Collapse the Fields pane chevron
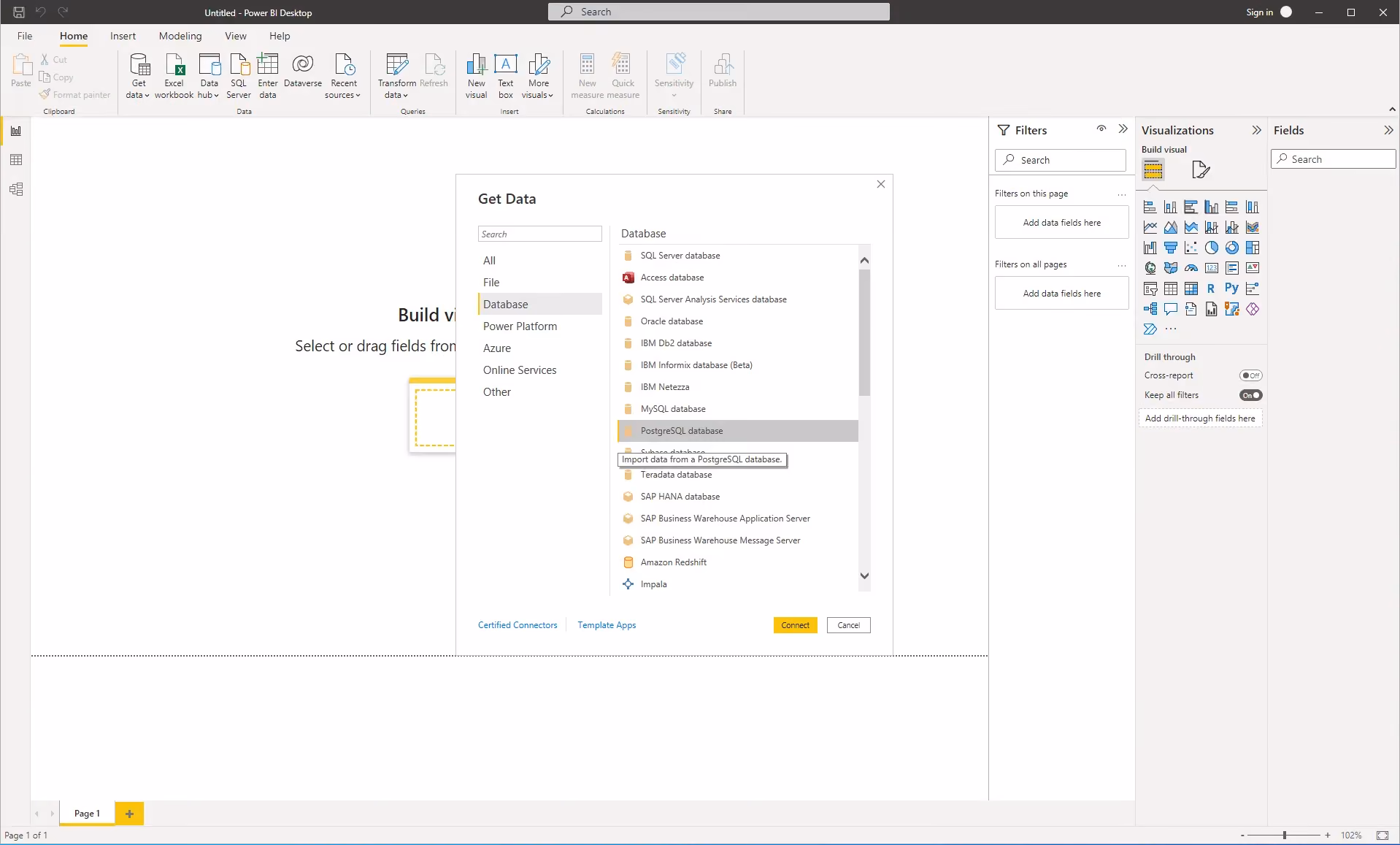The height and width of the screenshot is (845, 1400). 1388,130
